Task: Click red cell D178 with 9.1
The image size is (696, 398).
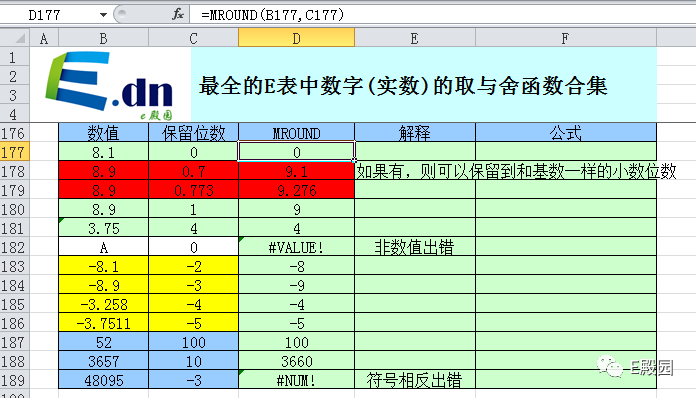Action: (297, 171)
